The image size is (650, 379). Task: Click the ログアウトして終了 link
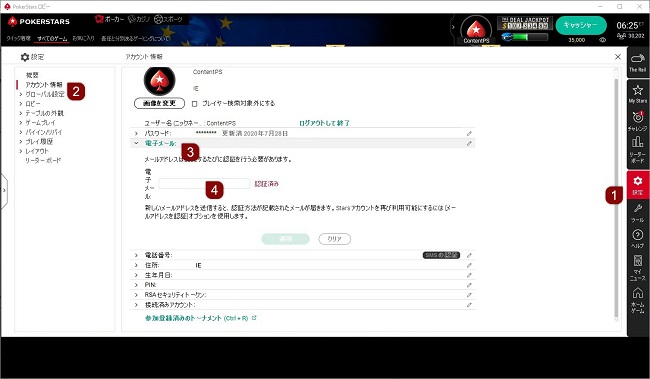coord(324,123)
